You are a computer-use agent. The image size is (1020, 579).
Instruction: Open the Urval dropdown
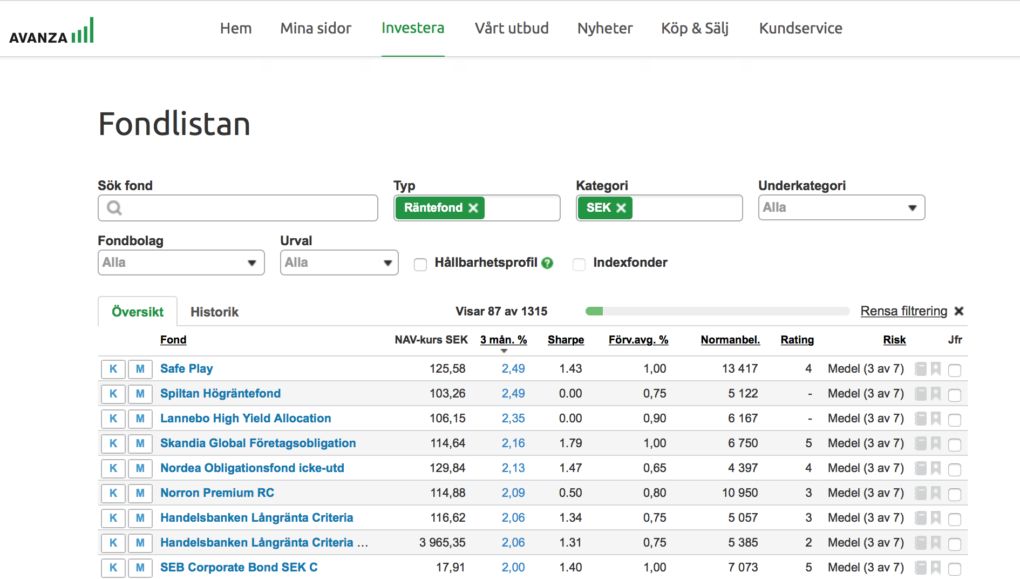click(x=339, y=263)
